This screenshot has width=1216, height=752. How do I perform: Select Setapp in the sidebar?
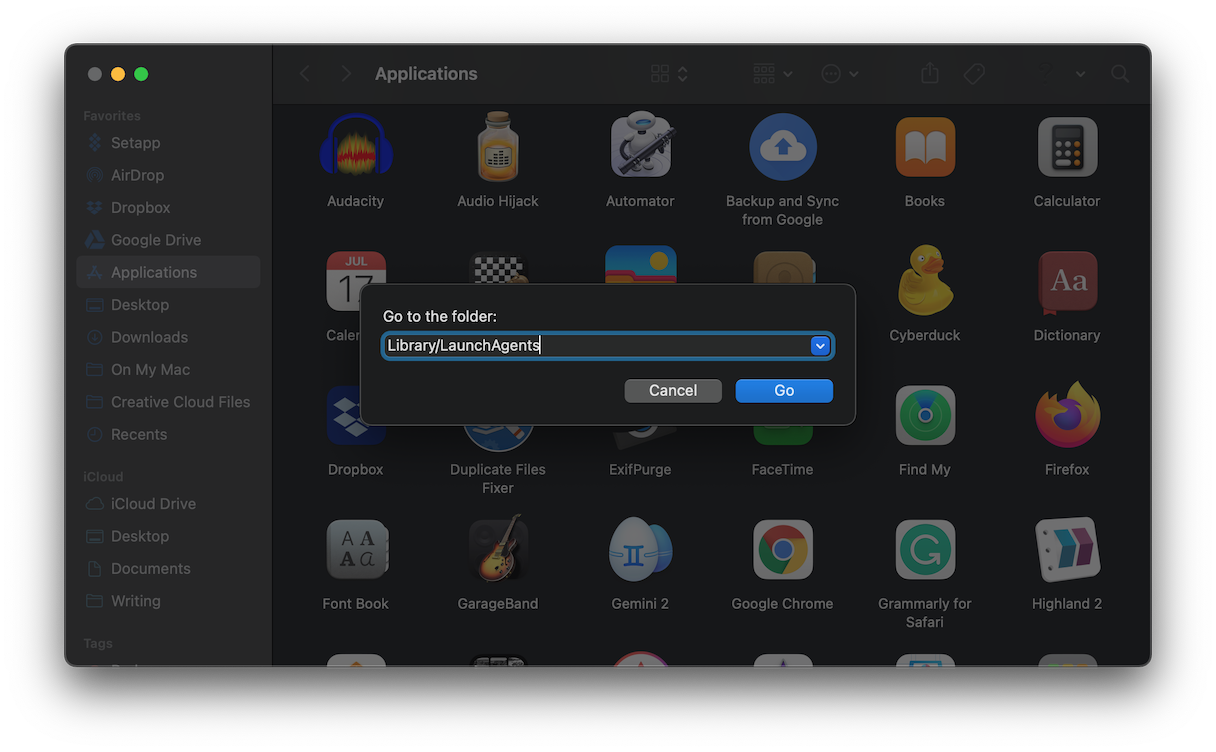click(x=168, y=143)
